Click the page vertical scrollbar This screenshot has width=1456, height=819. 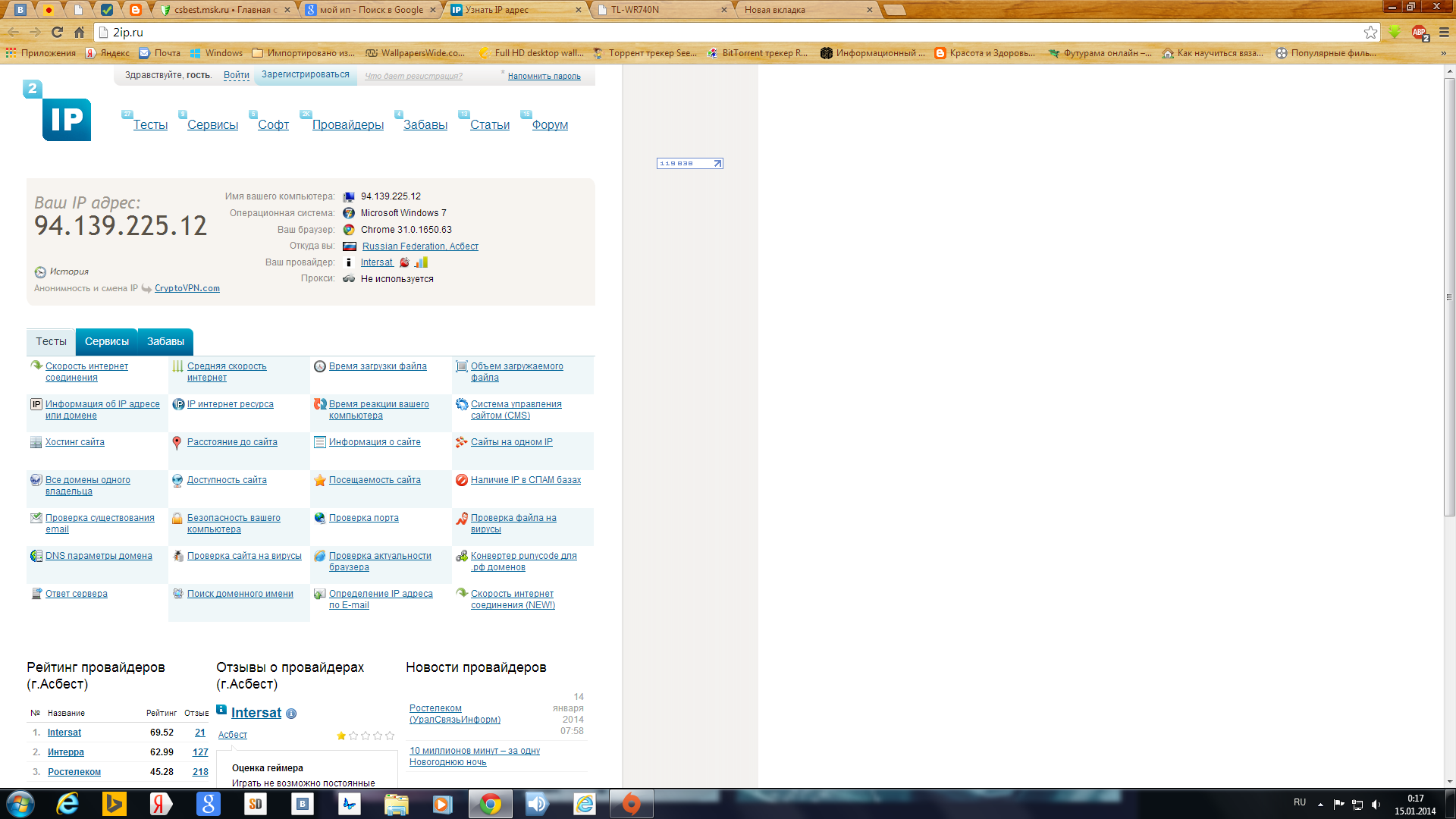(1449, 296)
